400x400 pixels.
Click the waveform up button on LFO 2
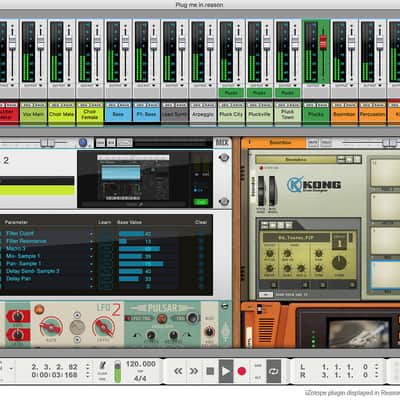77,314
